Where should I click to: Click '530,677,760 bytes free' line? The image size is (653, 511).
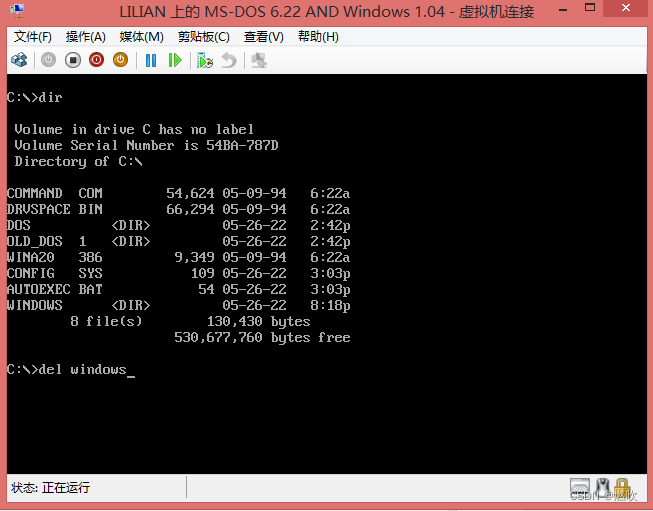262,337
